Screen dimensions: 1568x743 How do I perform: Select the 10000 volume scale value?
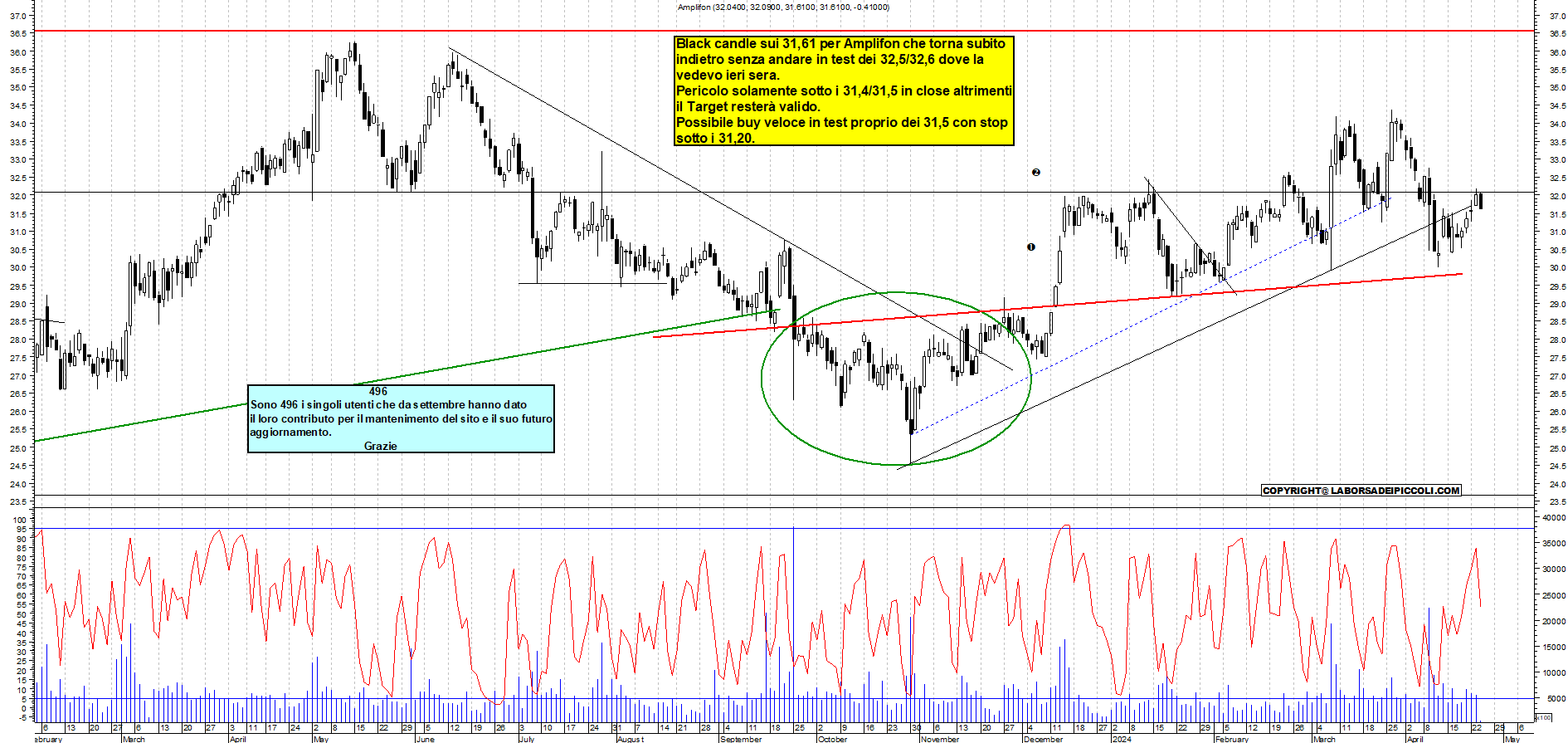pos(1554,673)
